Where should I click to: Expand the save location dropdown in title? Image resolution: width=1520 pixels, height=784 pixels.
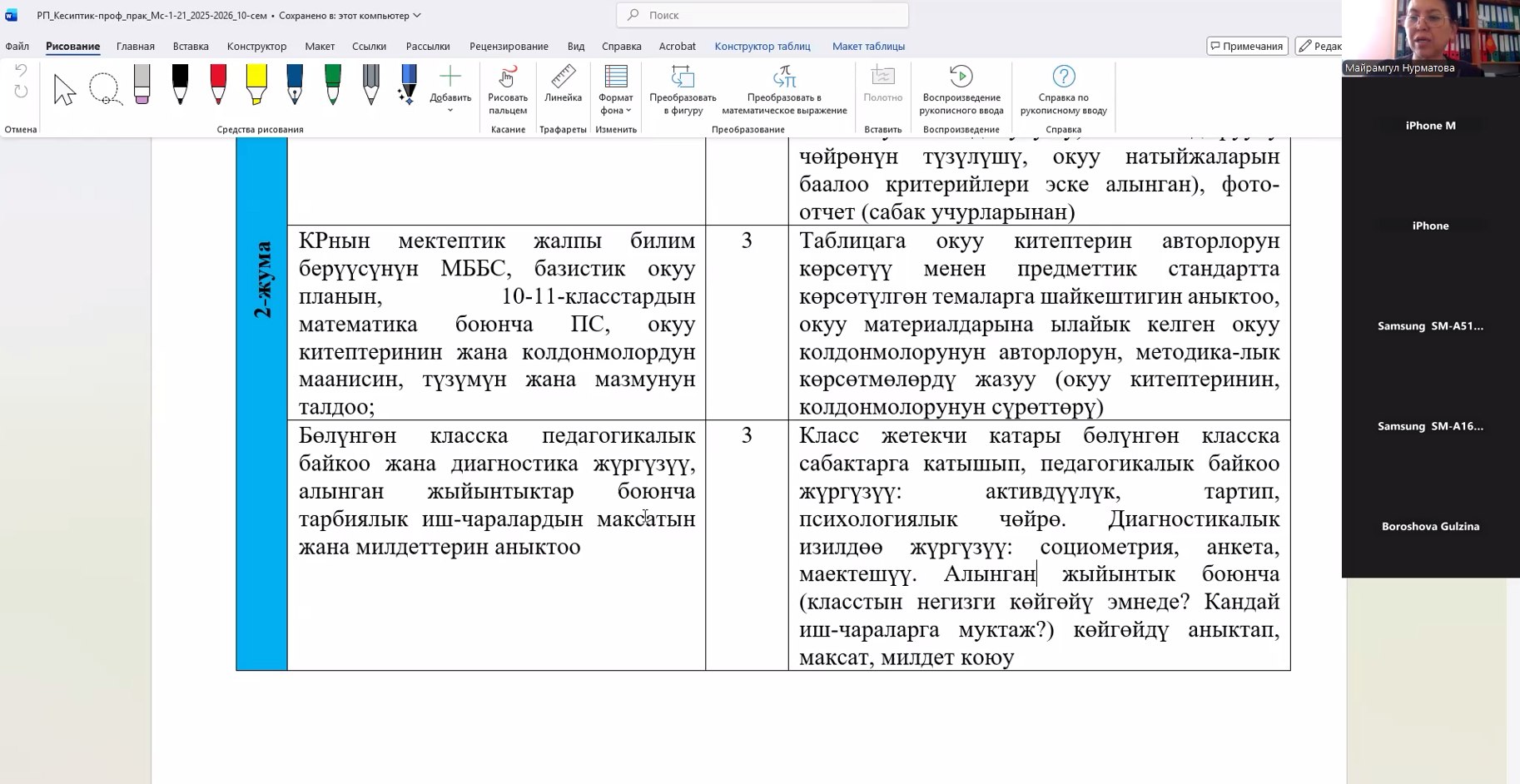(418, 16)
